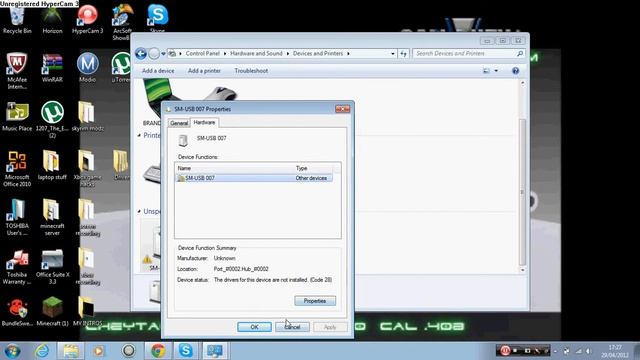This screenshot has width=640, height=360.
Task: Open Devices and Printers help icon
Action: pyautogui.click(x=516, y=71)
